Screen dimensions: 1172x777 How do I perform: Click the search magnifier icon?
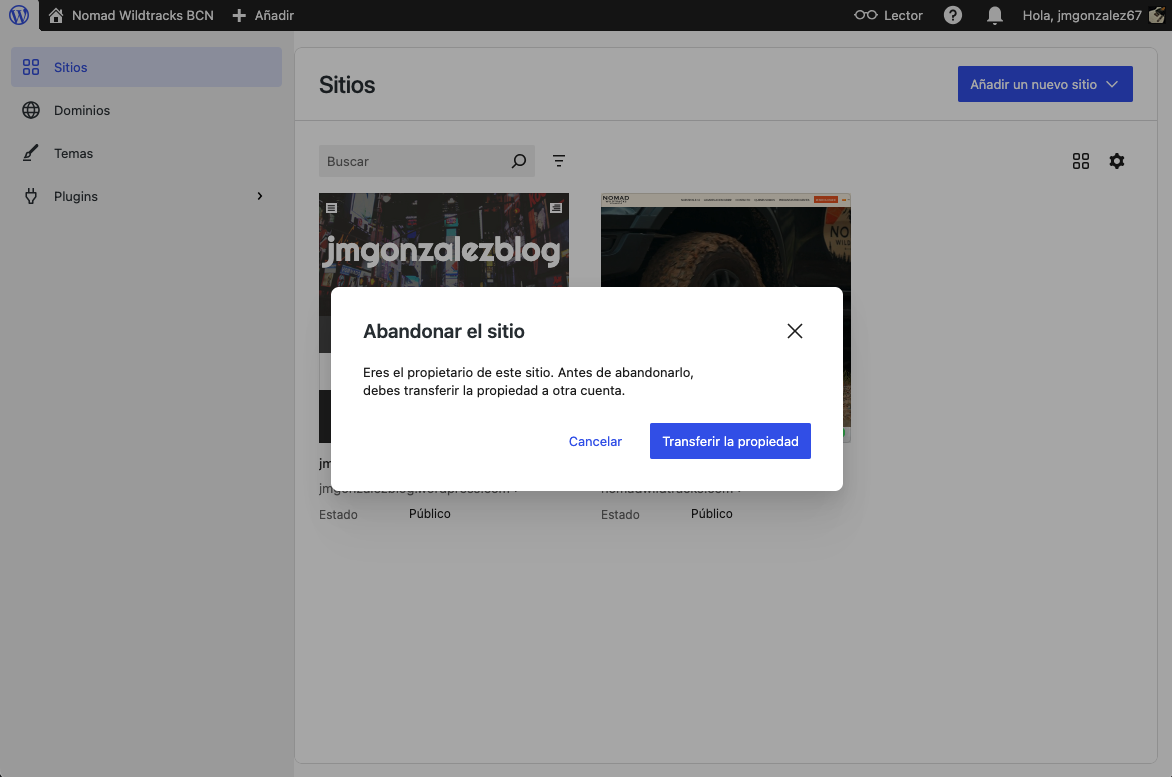(518, 161)
